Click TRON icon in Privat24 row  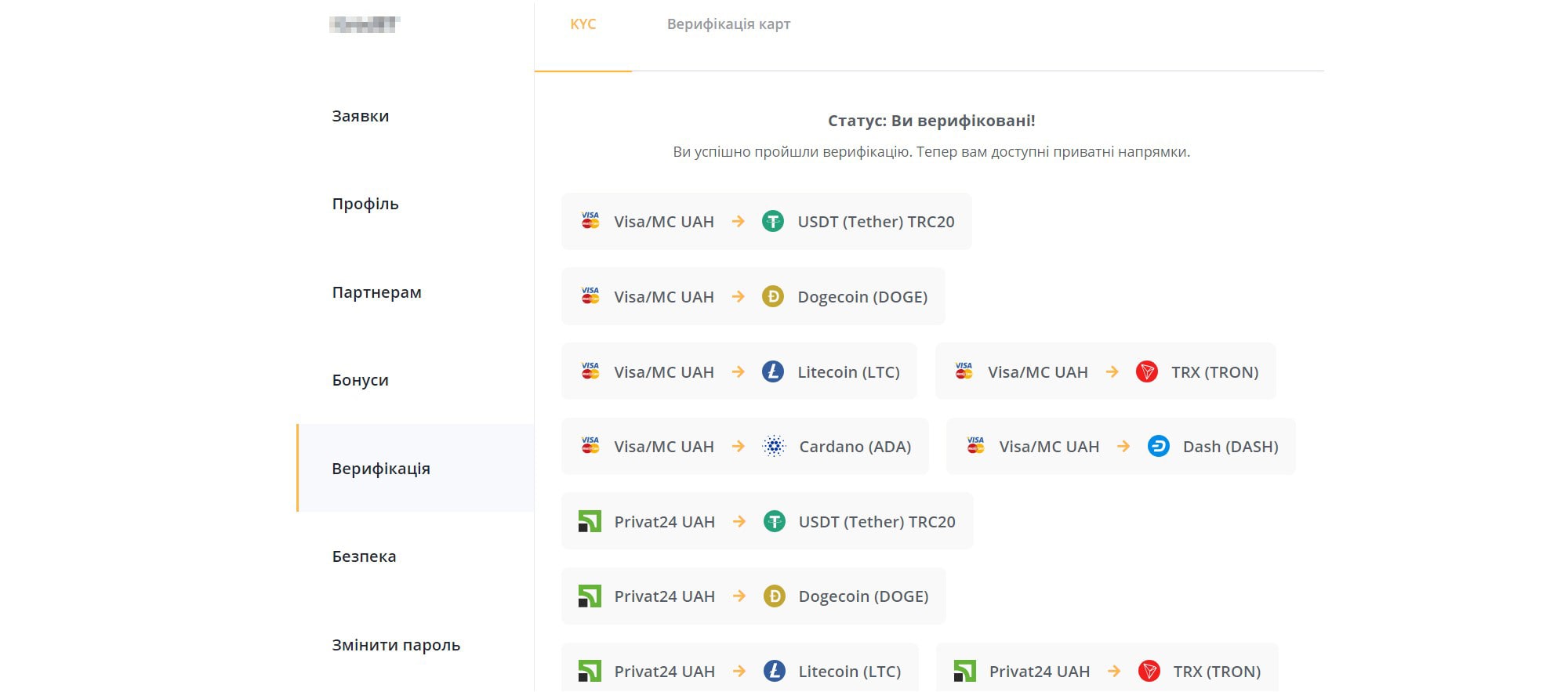(x=1149, y=671)
